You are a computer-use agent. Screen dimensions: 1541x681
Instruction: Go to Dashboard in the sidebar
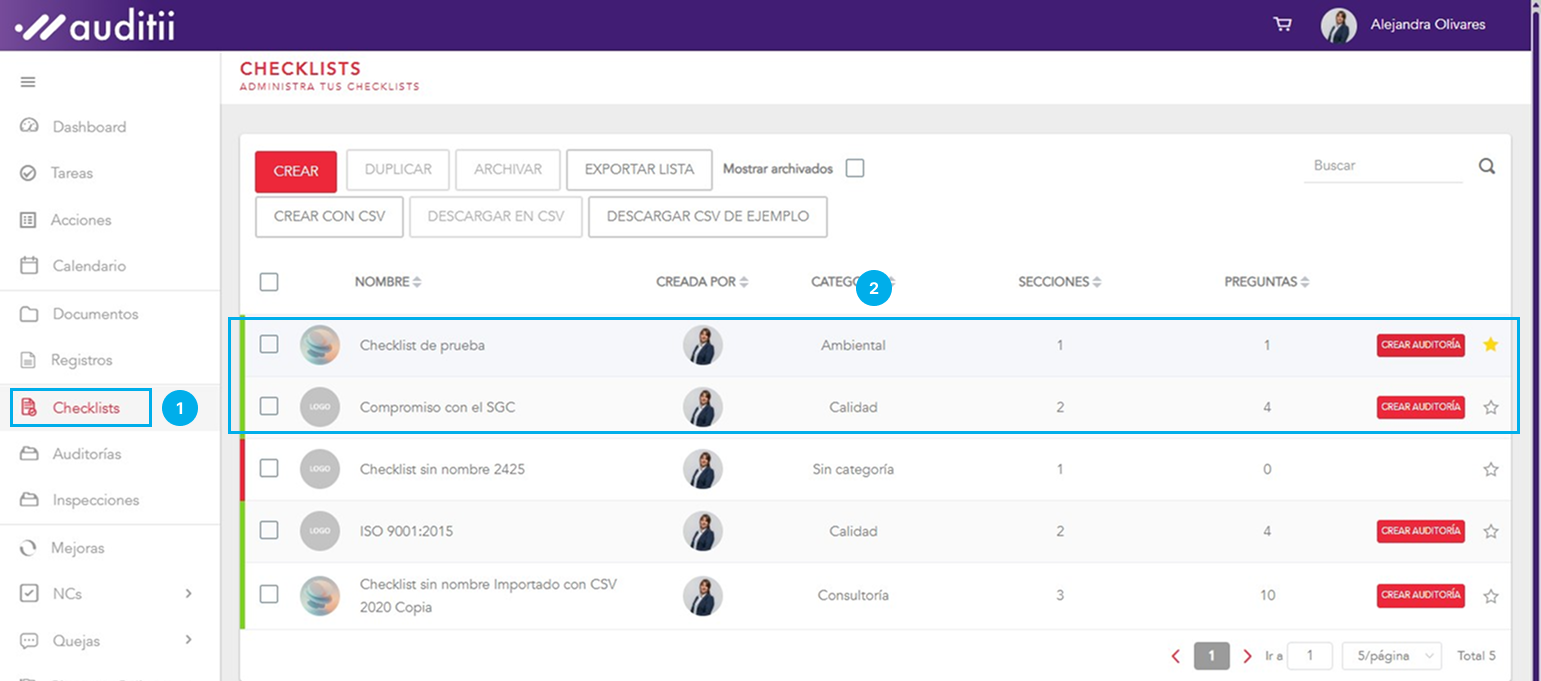pos(88,127)
